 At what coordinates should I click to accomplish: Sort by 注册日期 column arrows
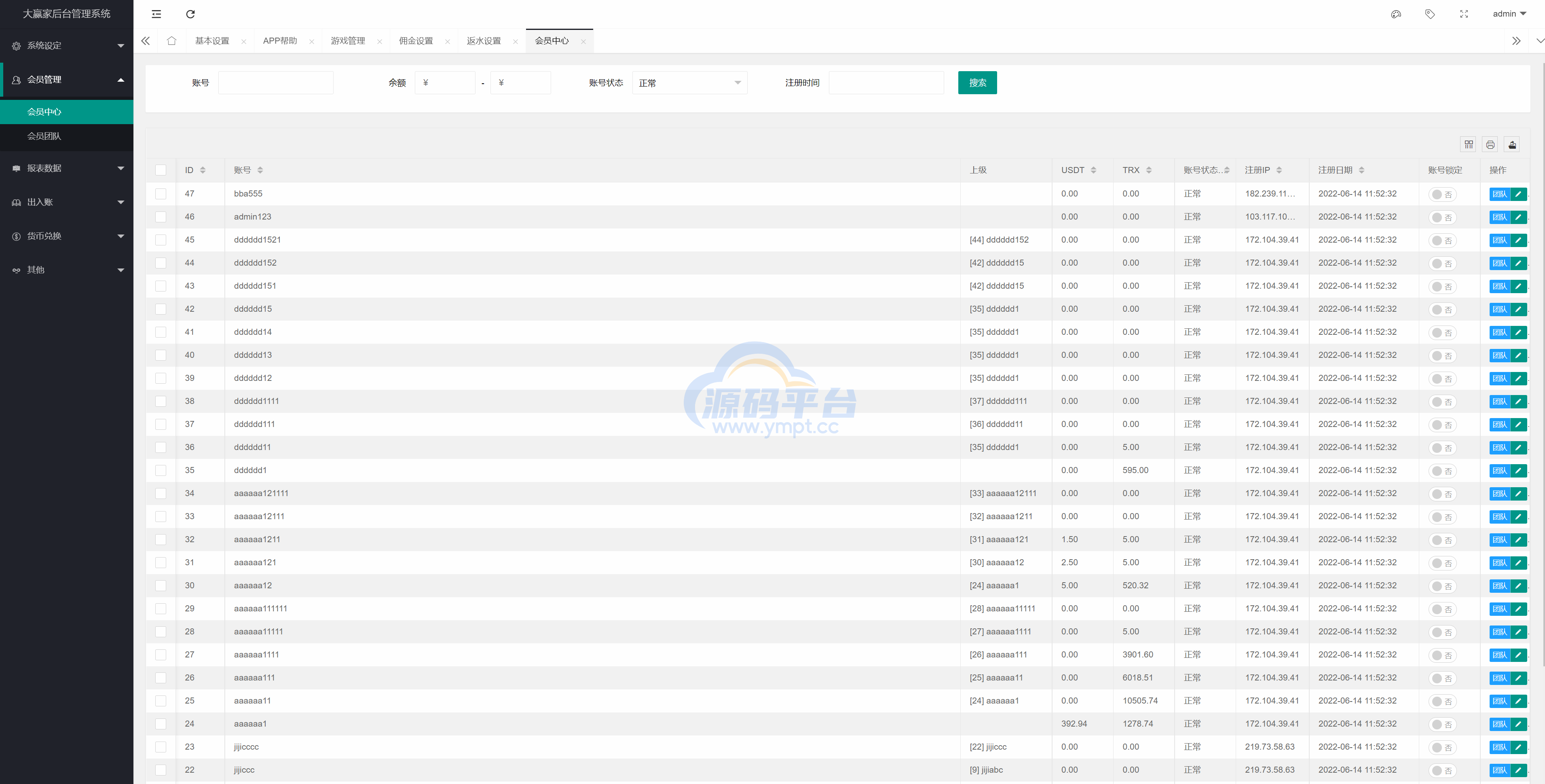[x=1361, y=170]
